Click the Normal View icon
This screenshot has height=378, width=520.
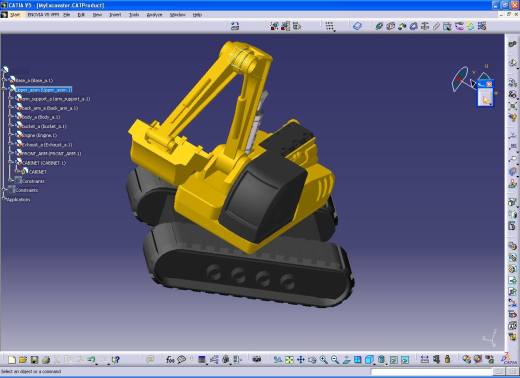pyautogui.click(x=346, y=360)
